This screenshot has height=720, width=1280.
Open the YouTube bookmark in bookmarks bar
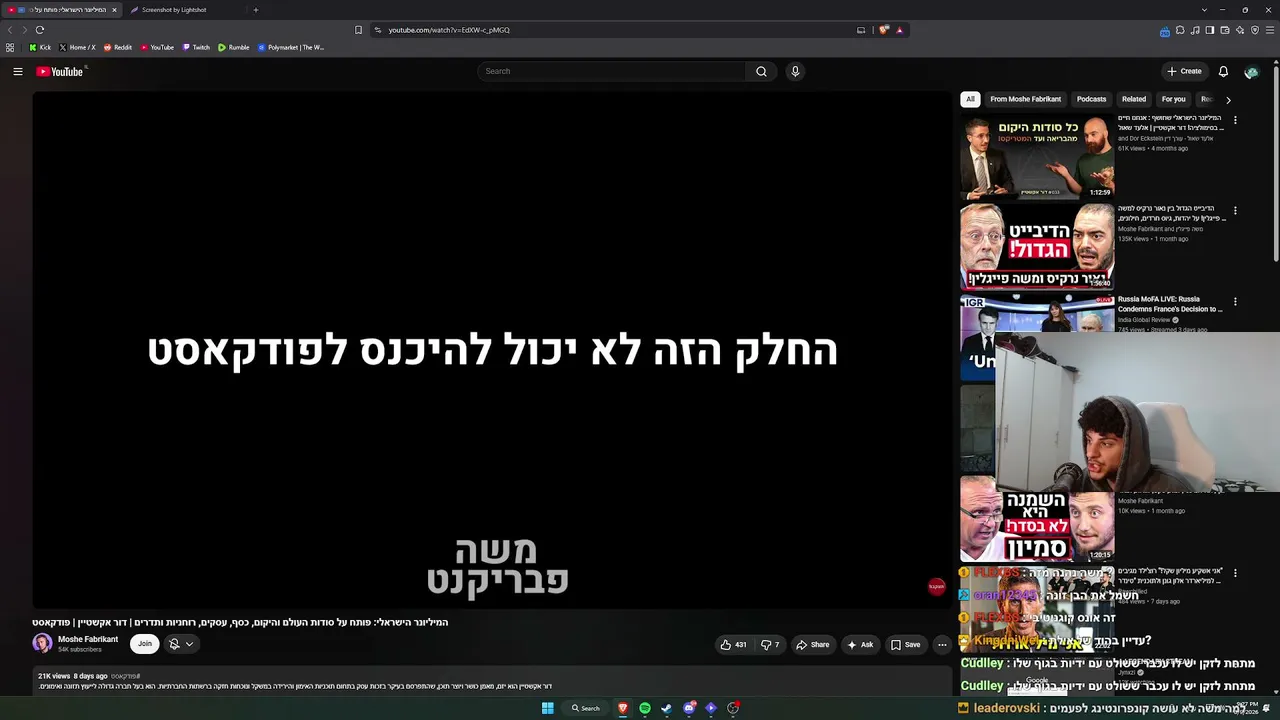(x=157, y=47)
